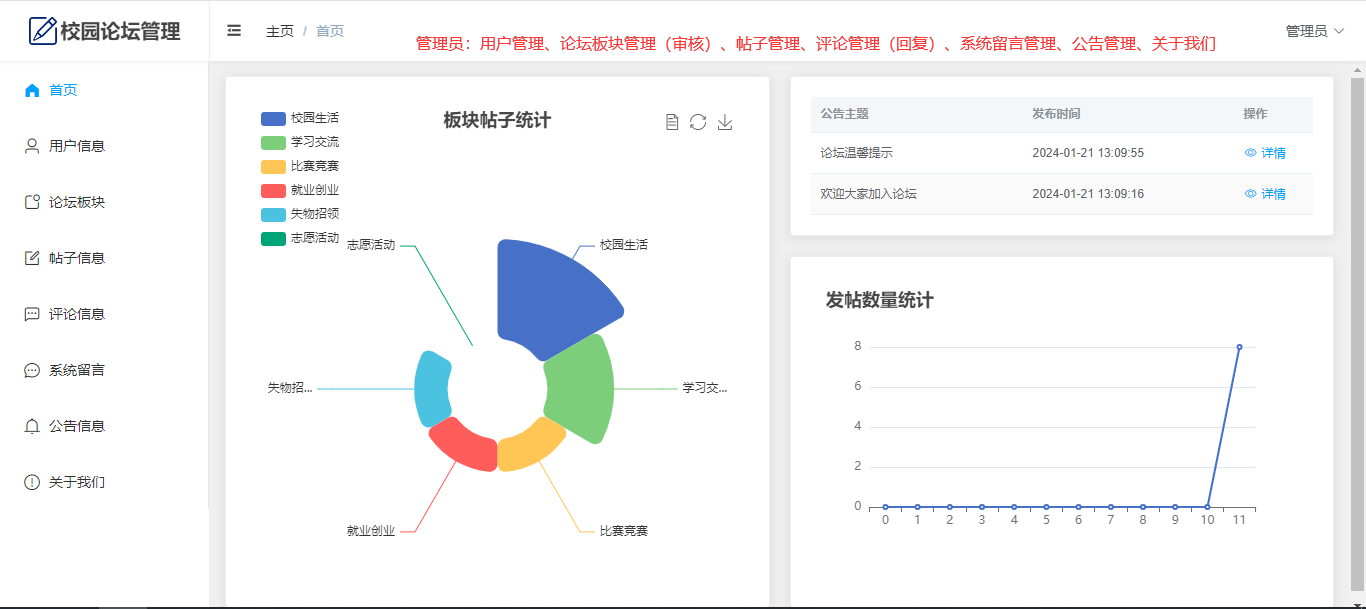Click the 比赛竞赛 pie label near the yellow slice
Screen dimensions: 1366x609
point(624,531)
